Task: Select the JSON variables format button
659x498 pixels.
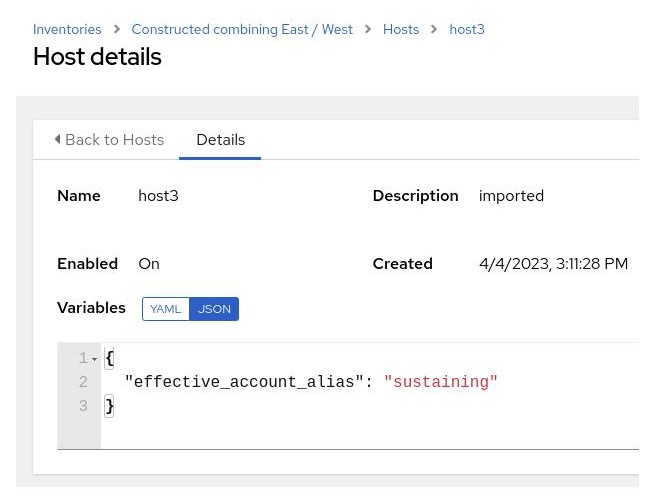Action: pyautogui.click(x=214, y=309)
